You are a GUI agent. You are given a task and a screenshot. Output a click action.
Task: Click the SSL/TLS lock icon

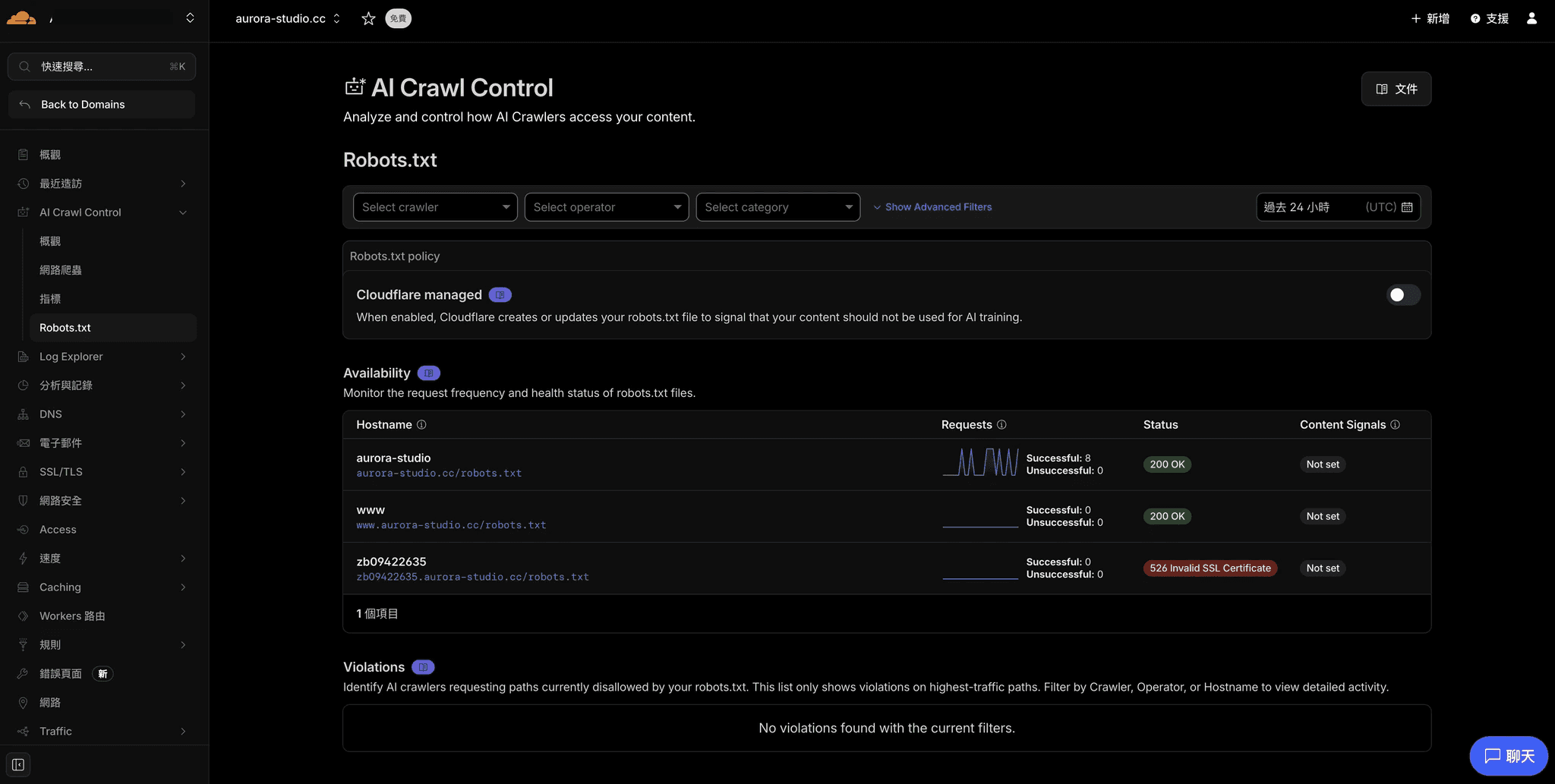pyautogui.click(x=23, y=472)
